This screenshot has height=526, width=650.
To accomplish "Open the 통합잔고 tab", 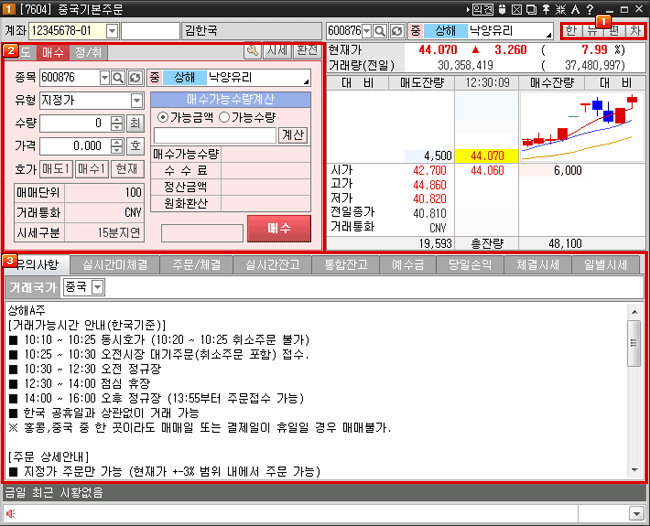I will (x=346, y=264).
